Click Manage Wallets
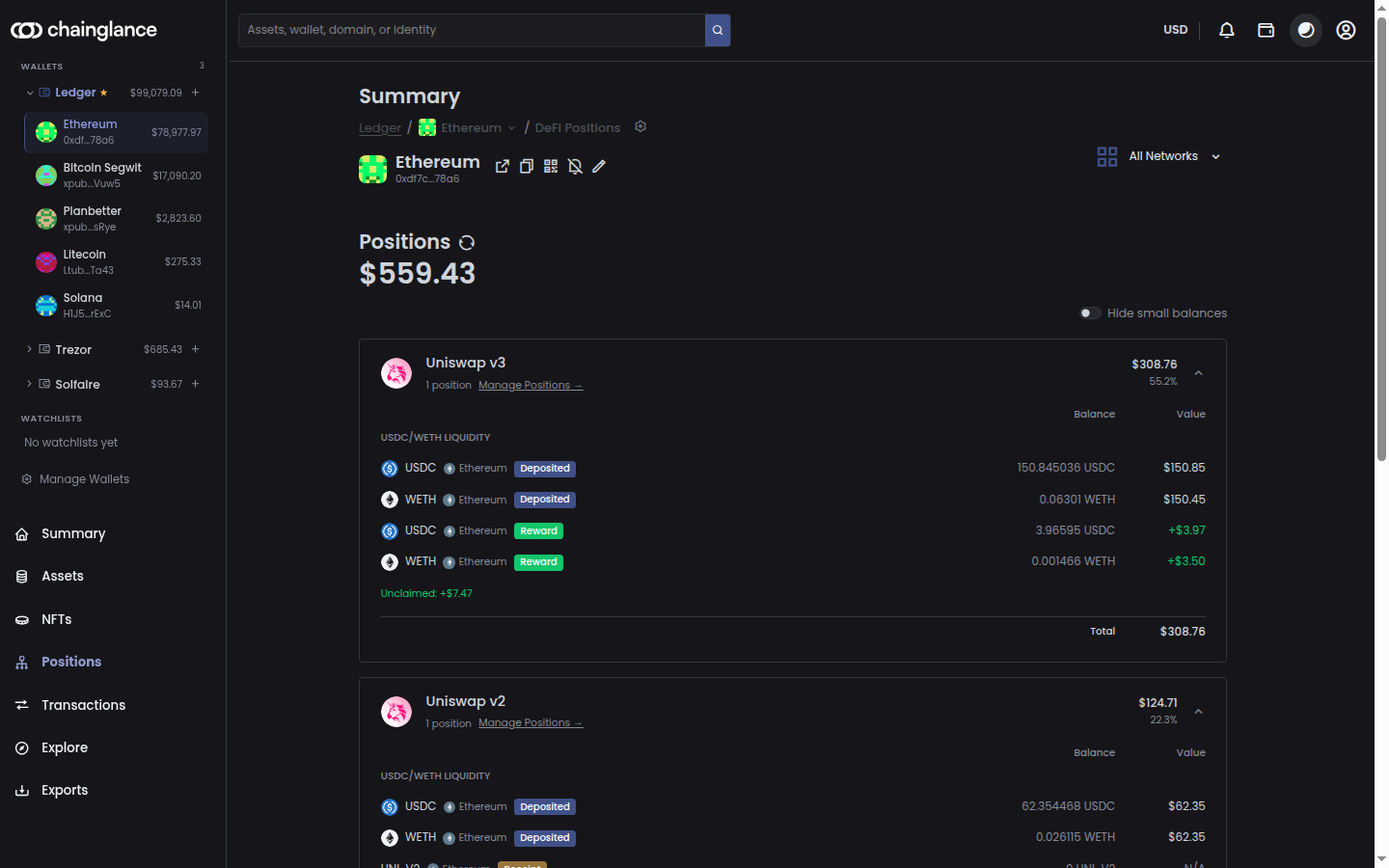This screenshot has width=1389, height=868. 75,479
